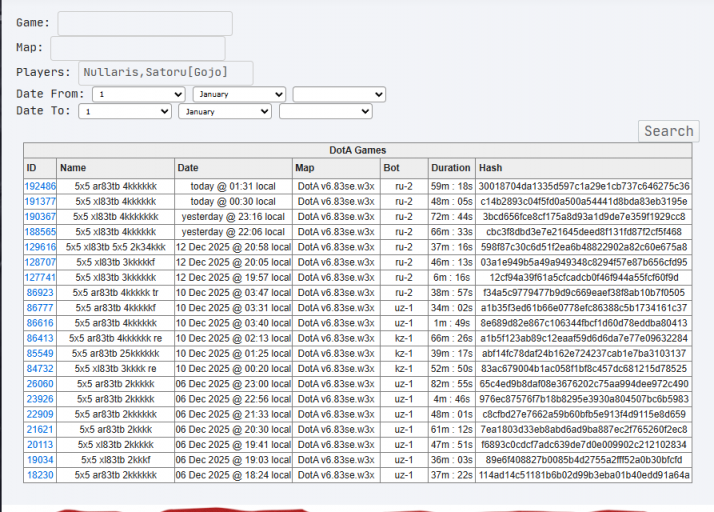Click the Map input field
Image resolution: width=714 pixels, height=512 pixels.
(x=138, y=48)
